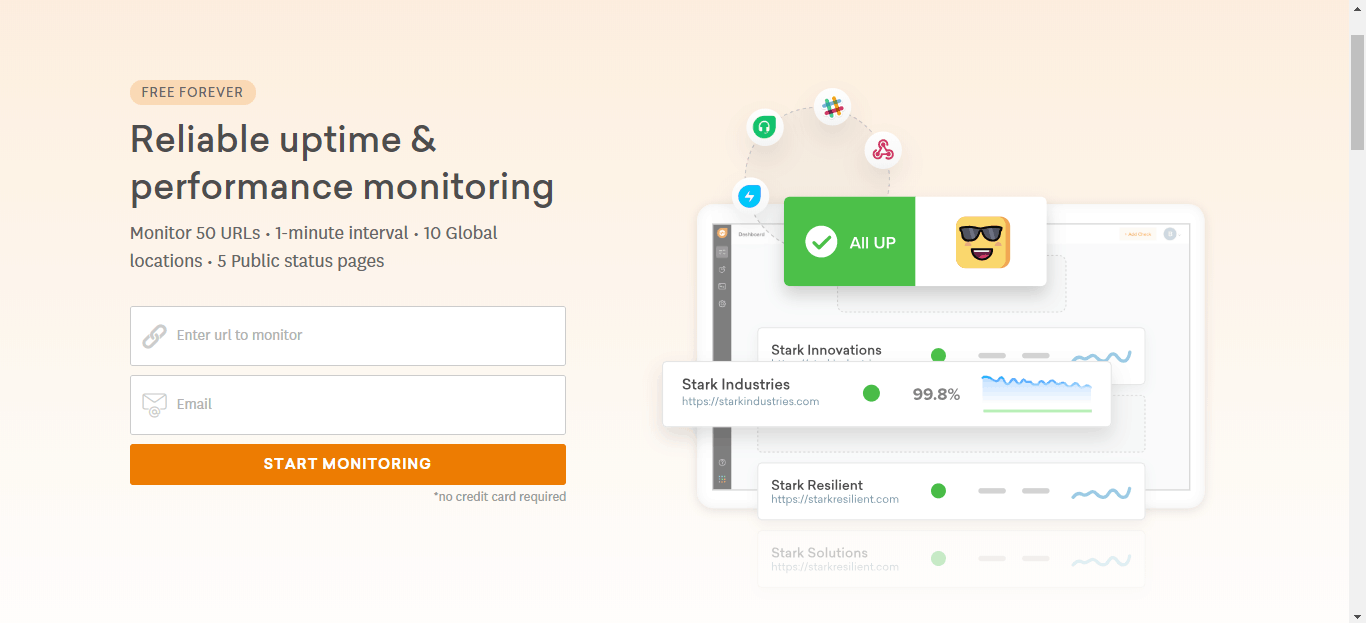Click the Add Check button in dashboard
Screen dimensions: 1366x623
pyautogui.click(x=1138, y=234)
